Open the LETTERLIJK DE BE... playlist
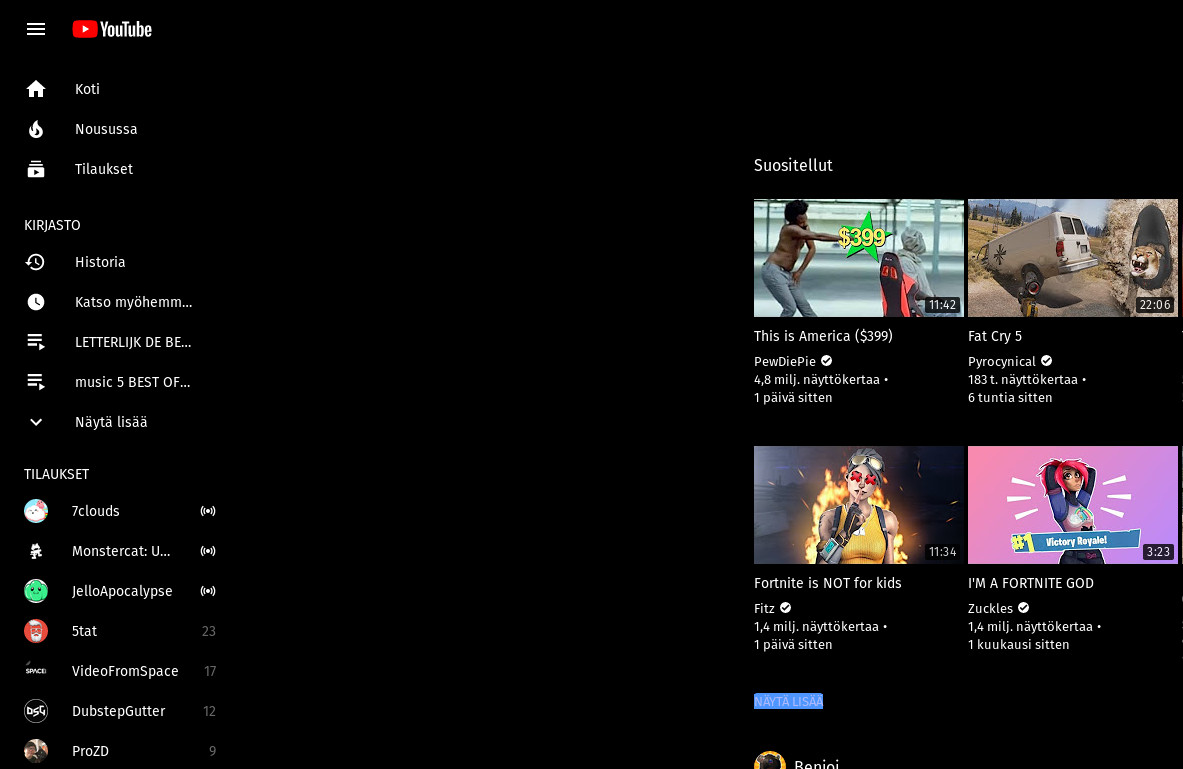Image resolution: width=1183 pixels, height=769 pixels. tap(133, 342)
